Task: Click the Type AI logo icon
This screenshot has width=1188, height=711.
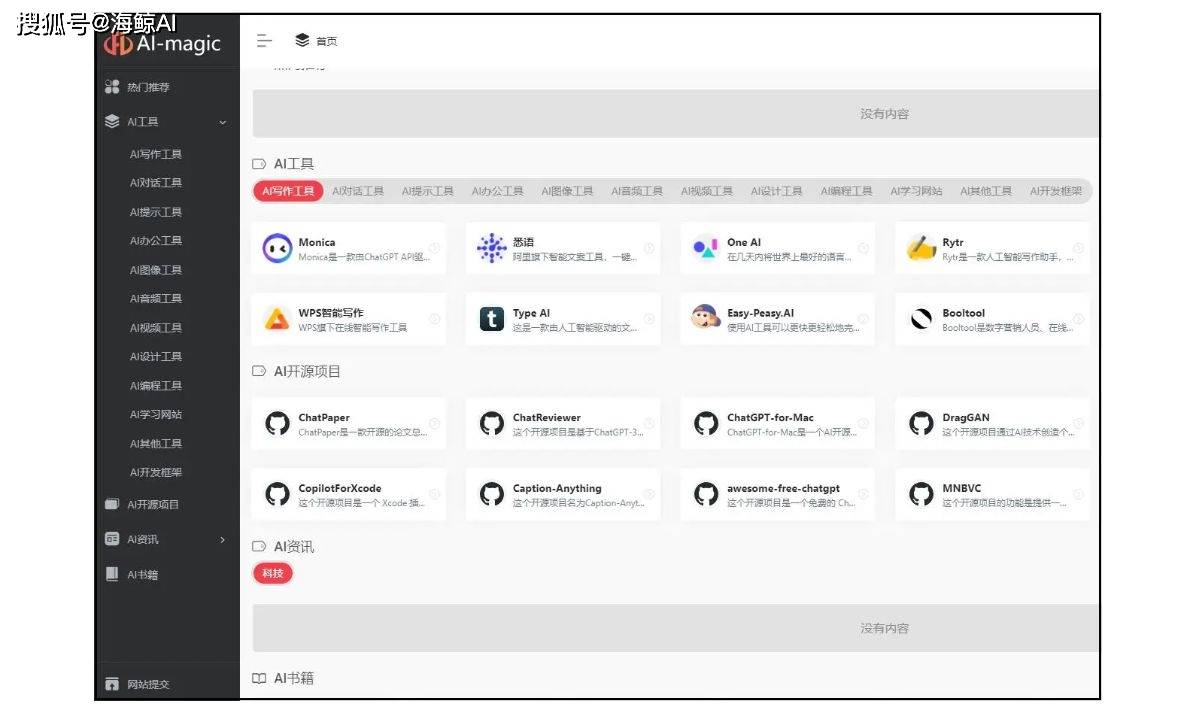Action: click(492, 319)
